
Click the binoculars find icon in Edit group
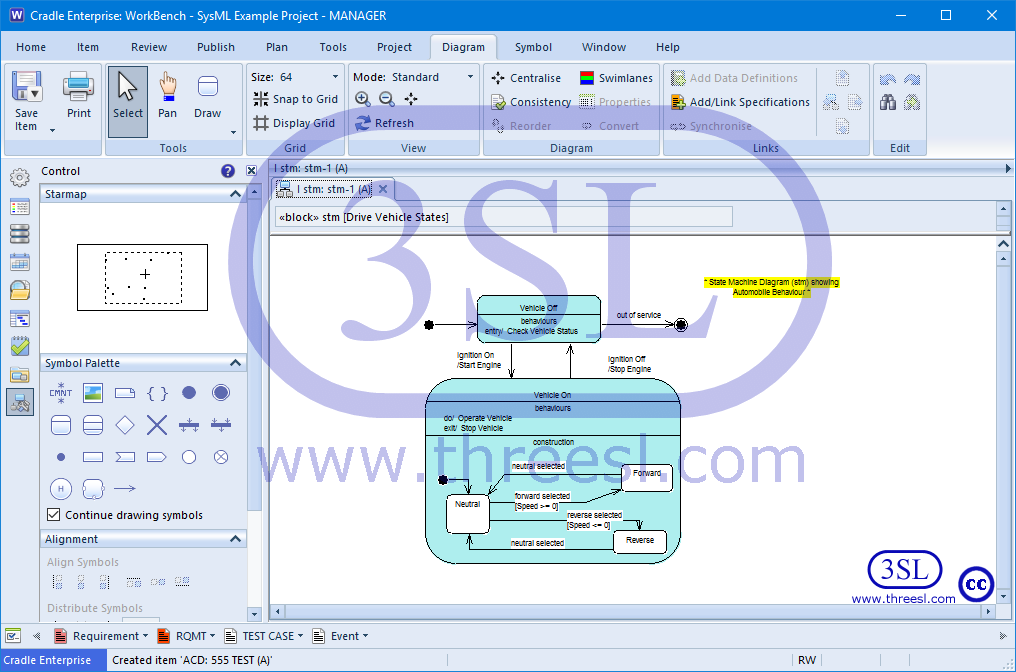click(888, 102)
